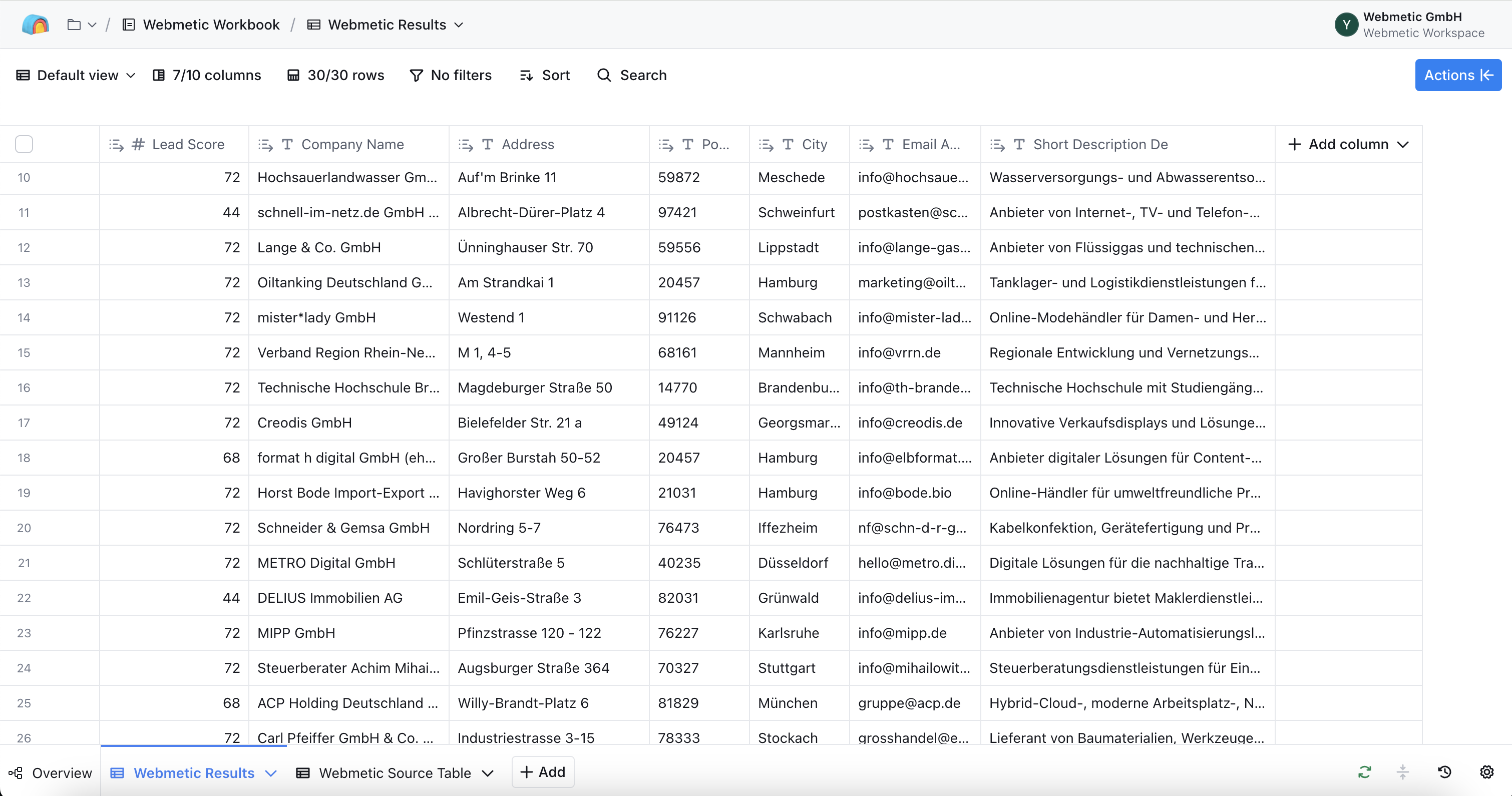Click the rainbow app logo
1512x796 pixels.
click(35, 25)
